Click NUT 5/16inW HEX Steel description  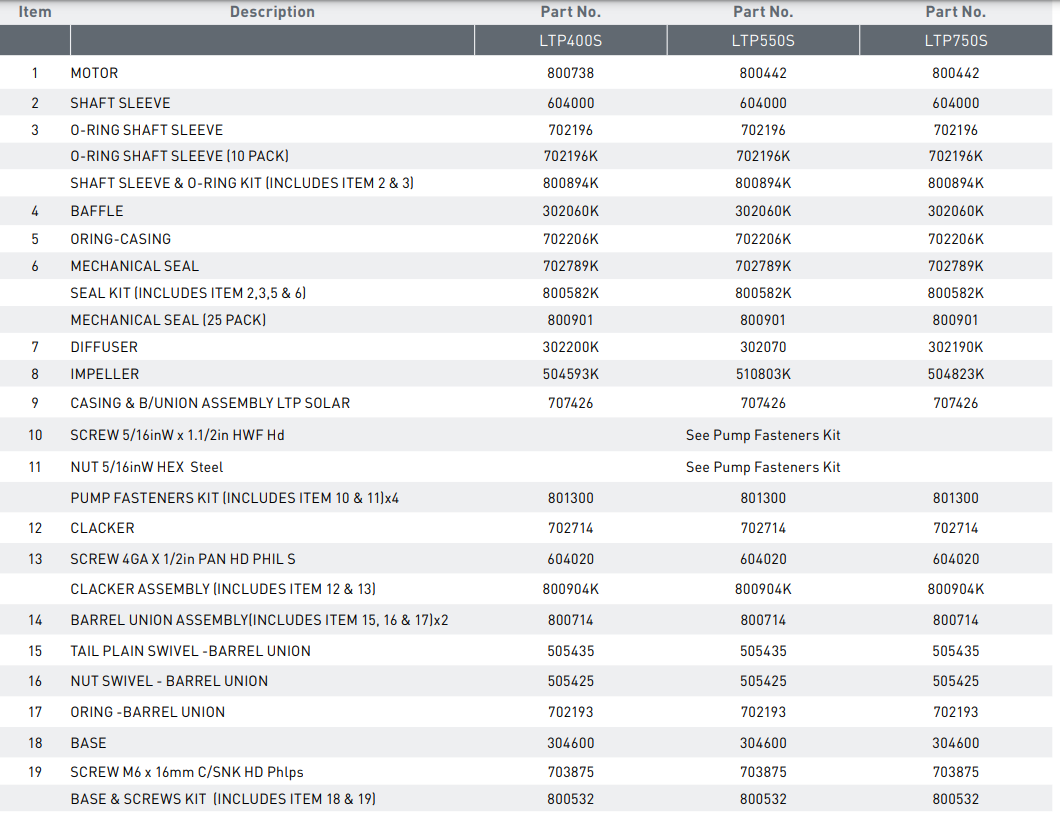pos(147,467)
